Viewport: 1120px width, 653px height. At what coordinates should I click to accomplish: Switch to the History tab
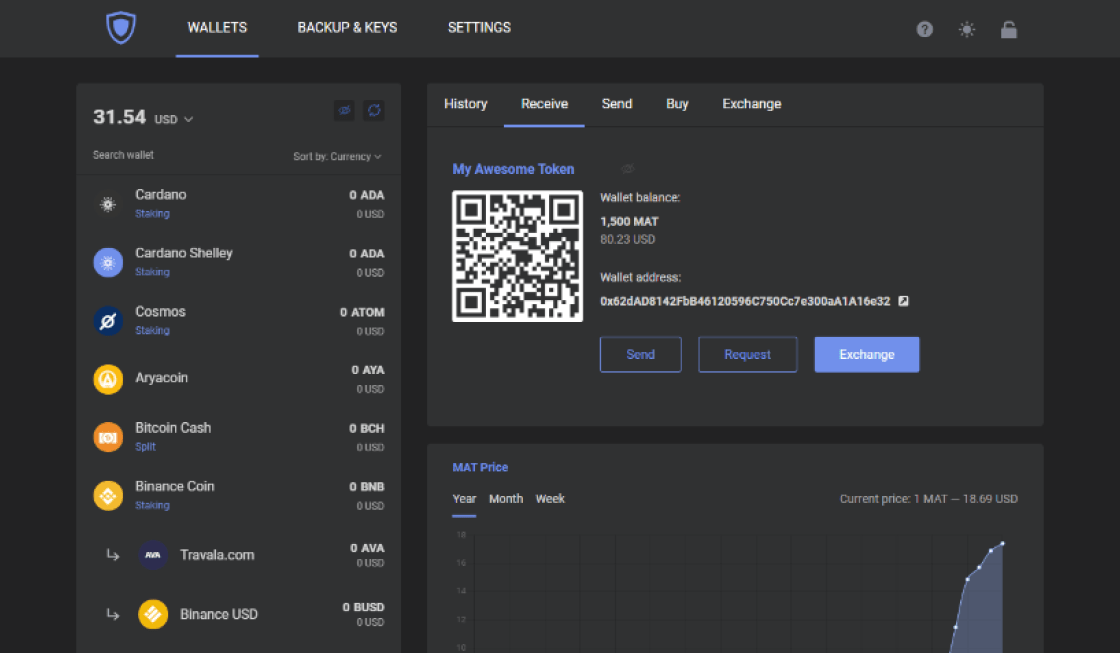pos(466,104)
